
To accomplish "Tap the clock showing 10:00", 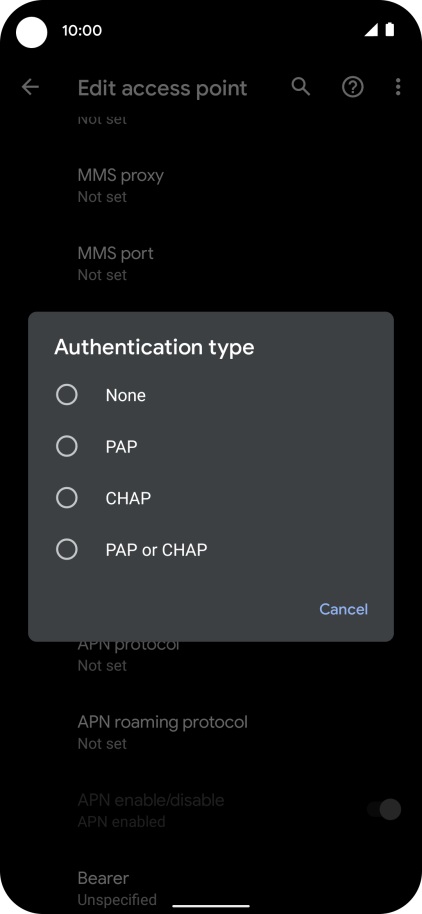I will point(82,30).
